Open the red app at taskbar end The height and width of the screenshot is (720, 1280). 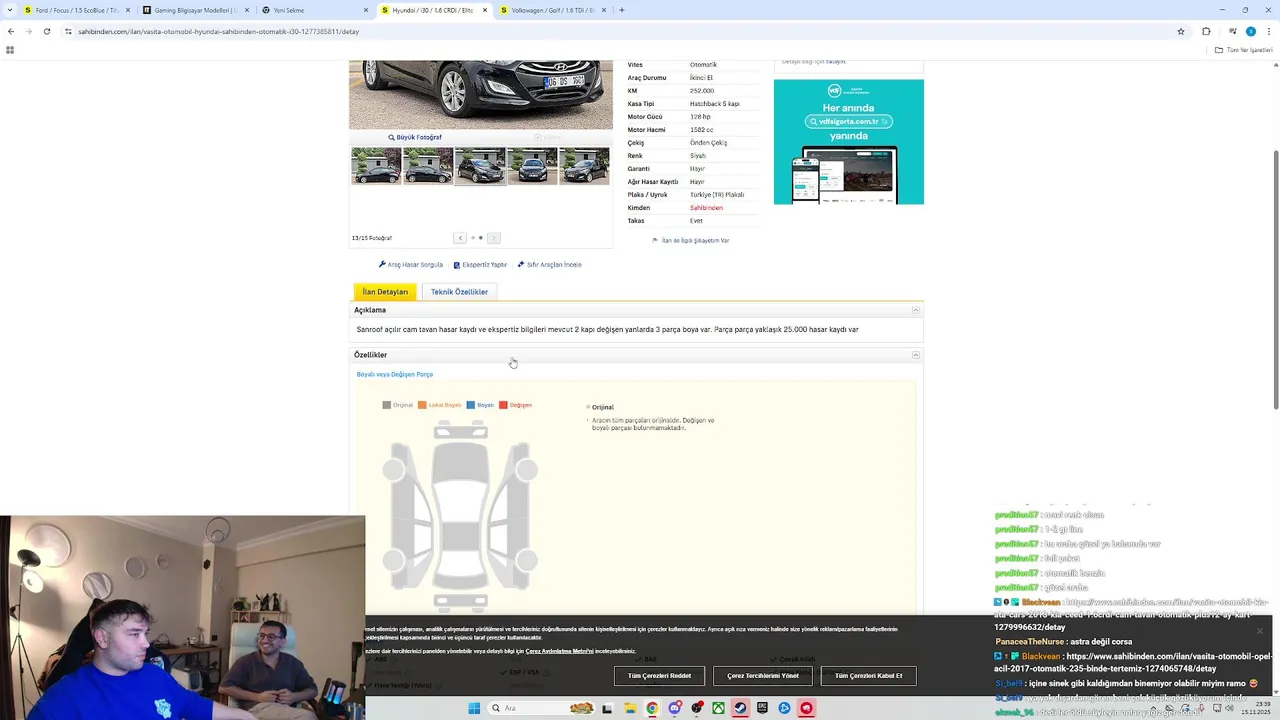[806, 708]
